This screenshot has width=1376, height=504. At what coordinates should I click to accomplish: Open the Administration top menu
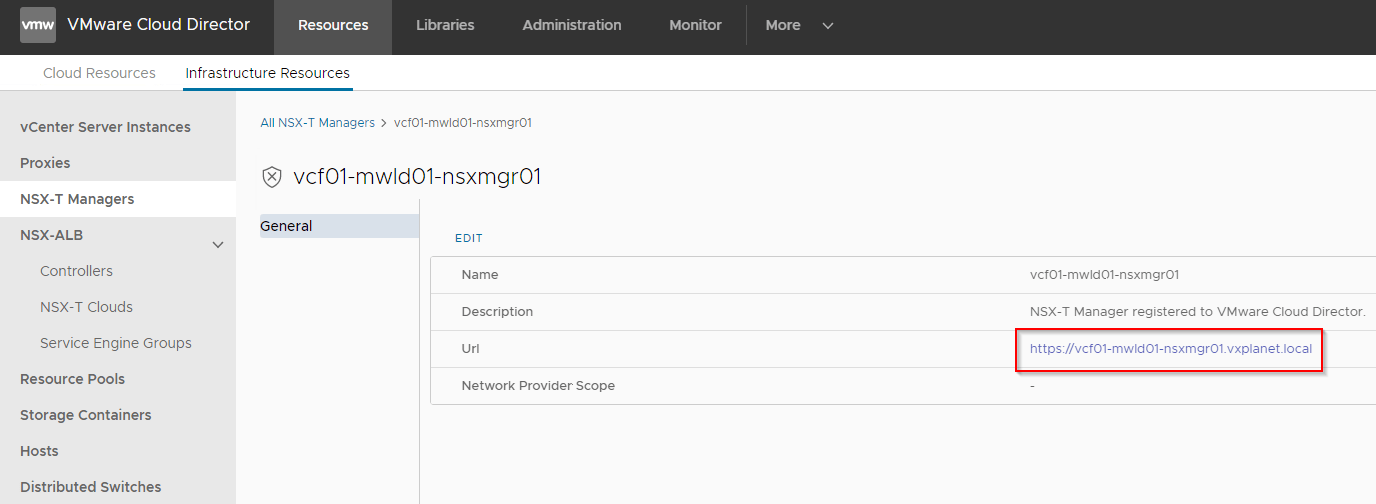click(x=572, y=25)
